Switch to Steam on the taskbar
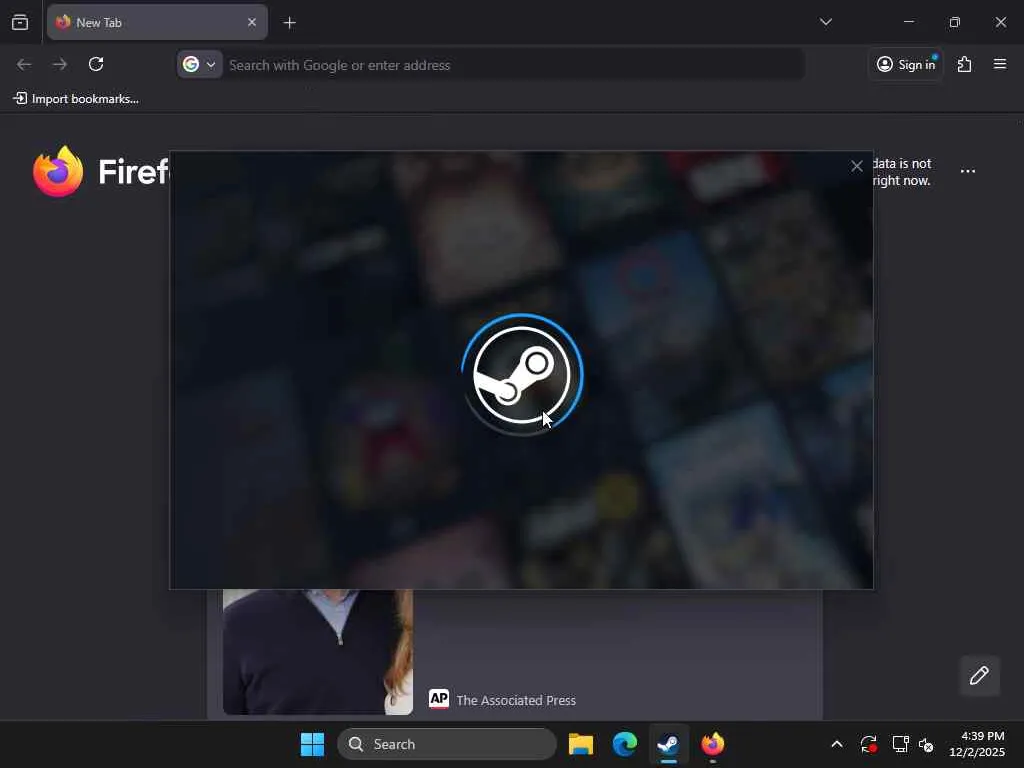The image size is (1024, 768). coord(669,744)
